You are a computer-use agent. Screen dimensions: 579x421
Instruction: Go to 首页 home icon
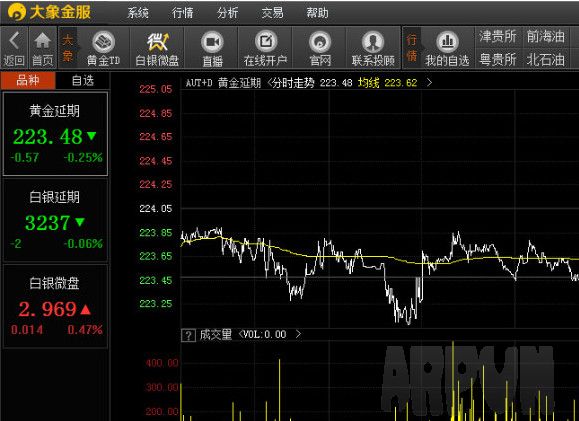coord(42,41)
